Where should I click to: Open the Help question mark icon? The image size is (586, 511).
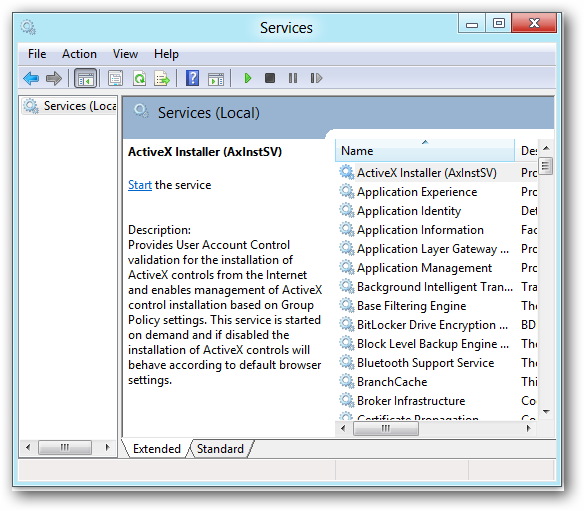(x=192, y=78)
